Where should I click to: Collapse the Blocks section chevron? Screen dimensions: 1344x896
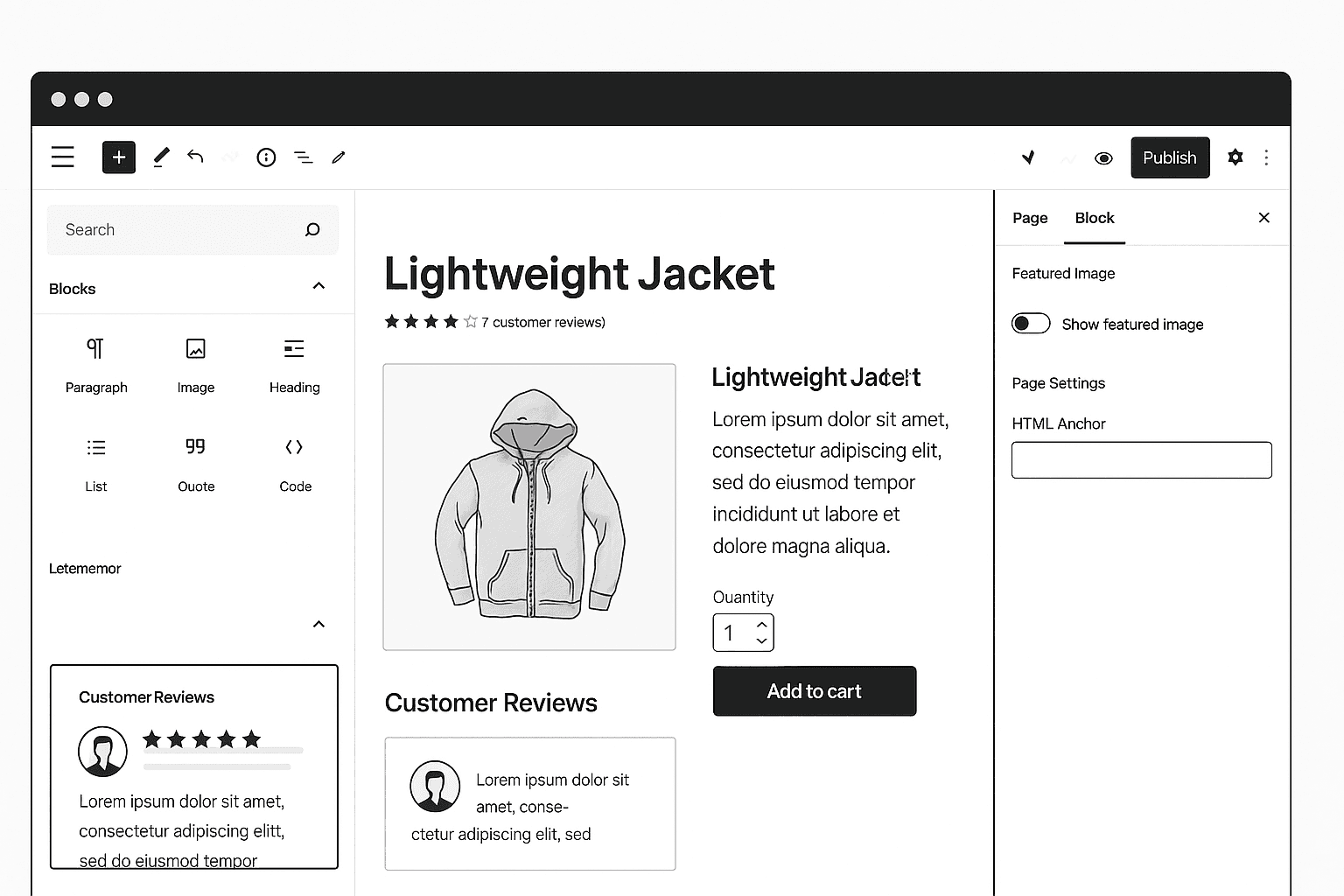tap(318, 286)
